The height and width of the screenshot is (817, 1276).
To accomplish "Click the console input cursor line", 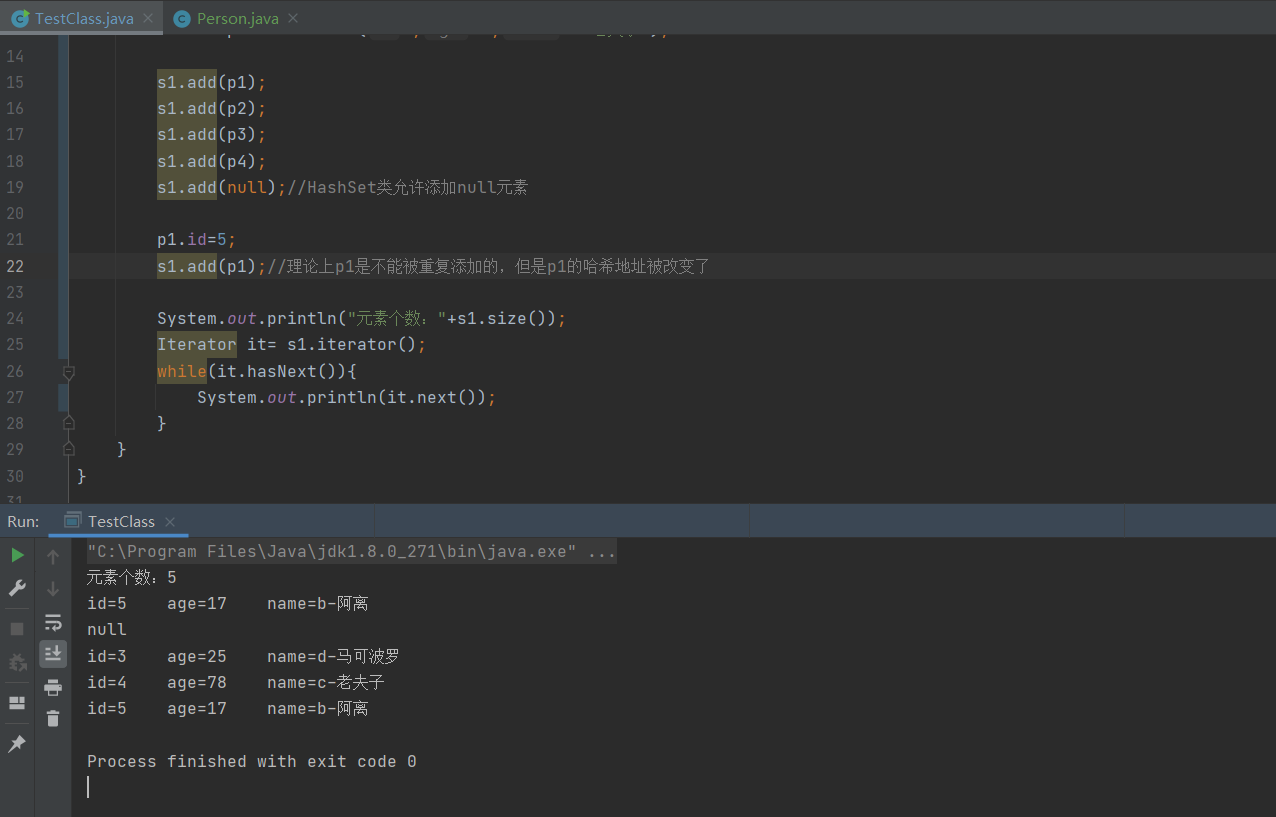I will pyautogui.click(x=88, y=787).
